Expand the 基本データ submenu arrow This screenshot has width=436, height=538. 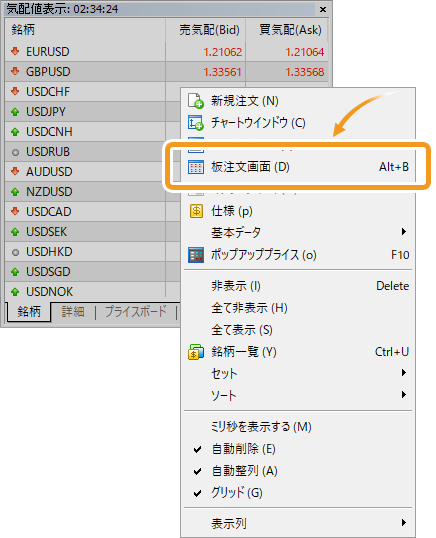click(x=404, y=232)
